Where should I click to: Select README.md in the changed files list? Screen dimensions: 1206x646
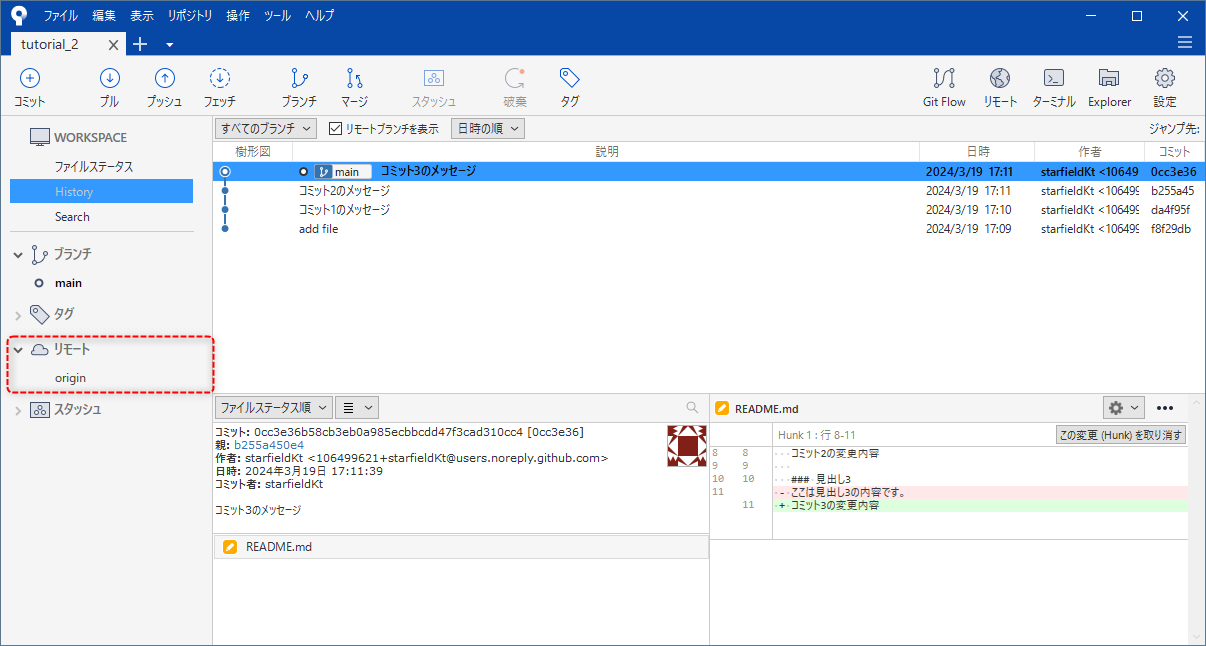[x=461, y=547]
